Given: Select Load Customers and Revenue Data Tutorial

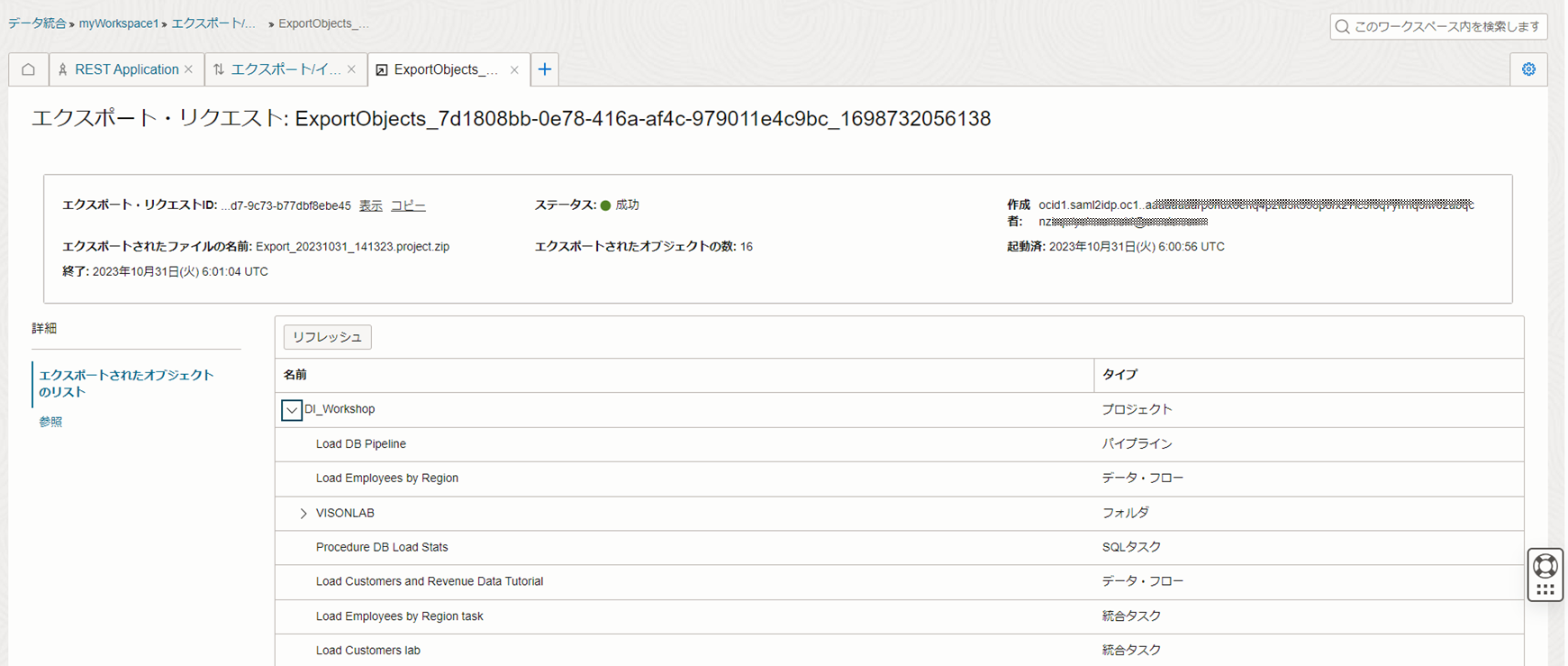Looking at the screenshot, I should (x=430, y=581).
